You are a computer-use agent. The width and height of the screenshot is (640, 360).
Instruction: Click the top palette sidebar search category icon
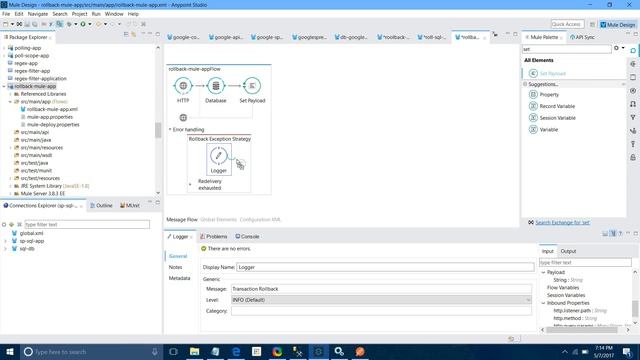(x=633, y=51)
